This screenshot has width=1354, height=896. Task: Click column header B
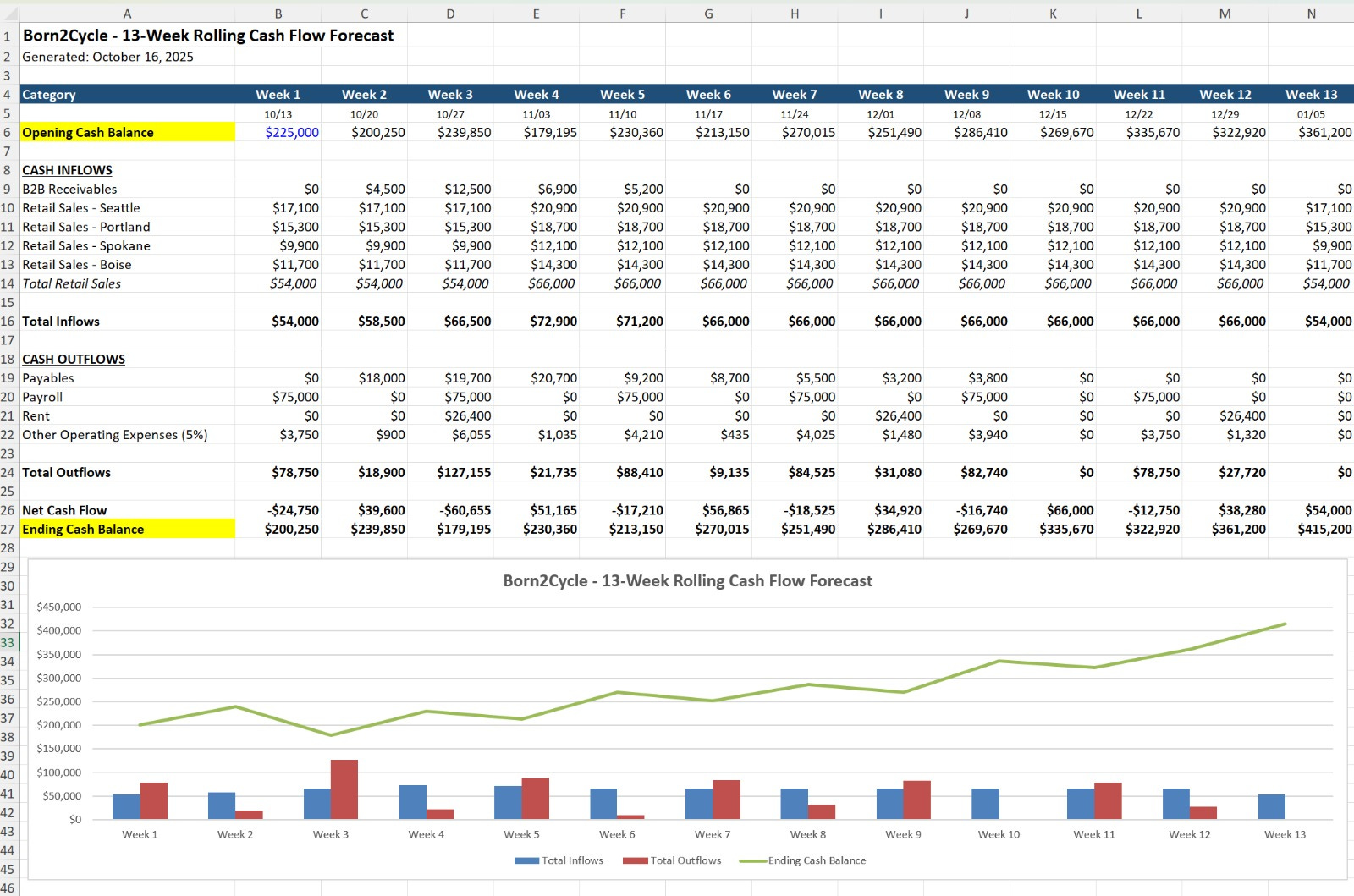pyautogui.click(x=278, y=14)
